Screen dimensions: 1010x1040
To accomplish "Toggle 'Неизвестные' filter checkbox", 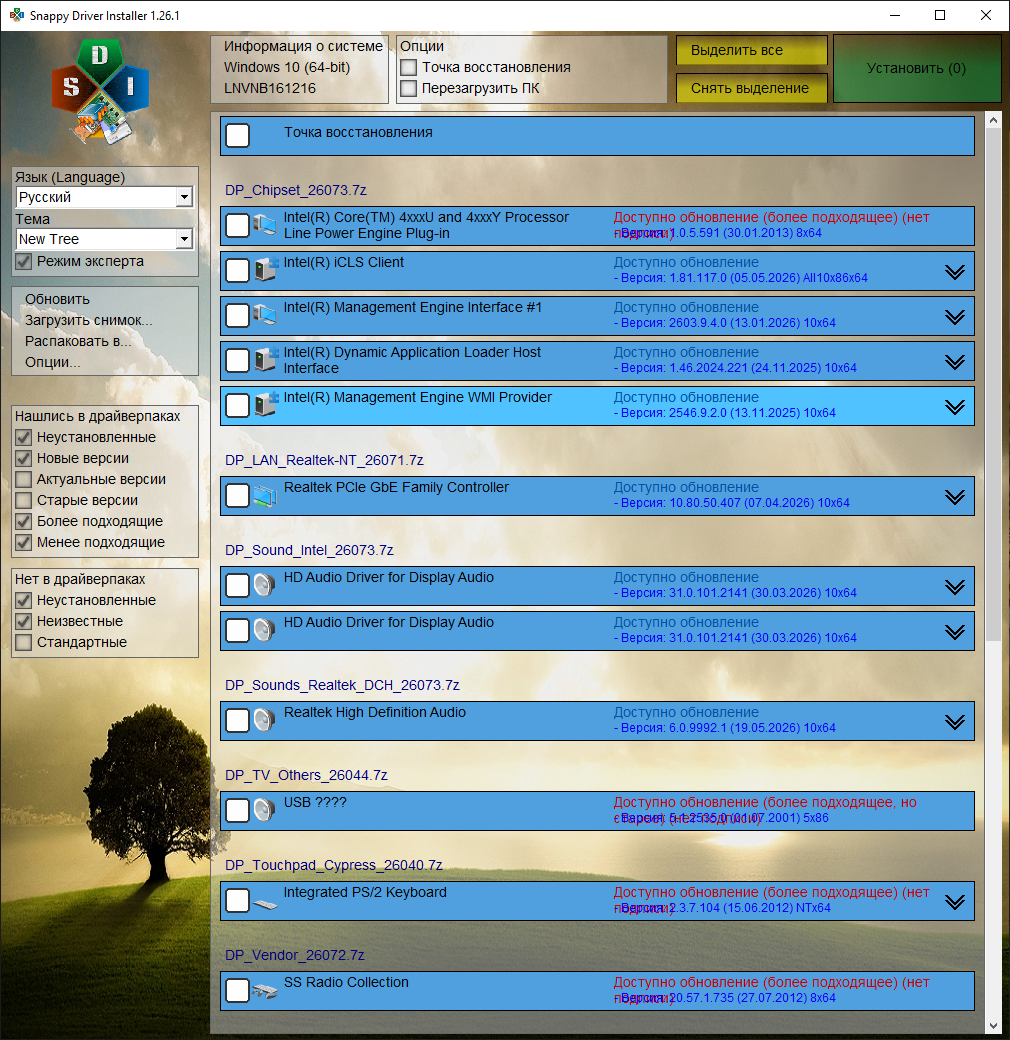I will [x=24, y=621].
